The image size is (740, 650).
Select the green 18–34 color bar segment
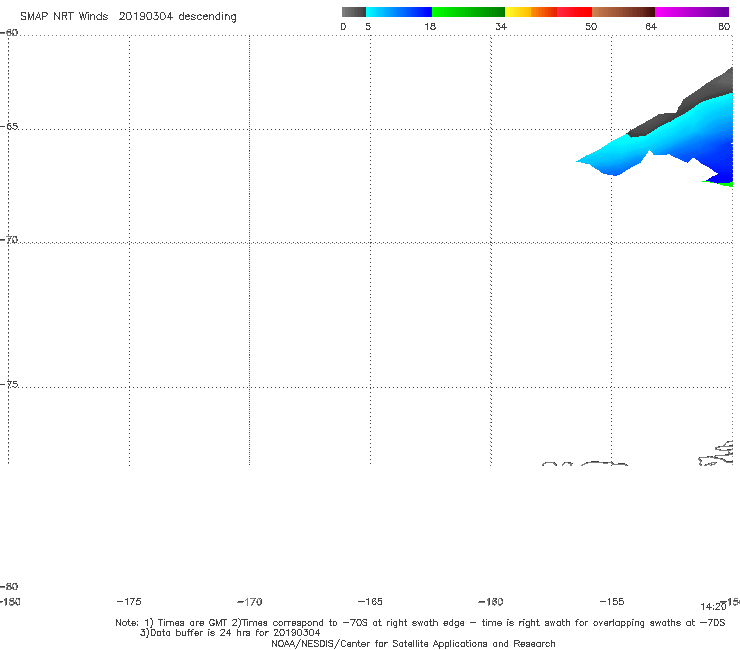[x=468, y=12]
